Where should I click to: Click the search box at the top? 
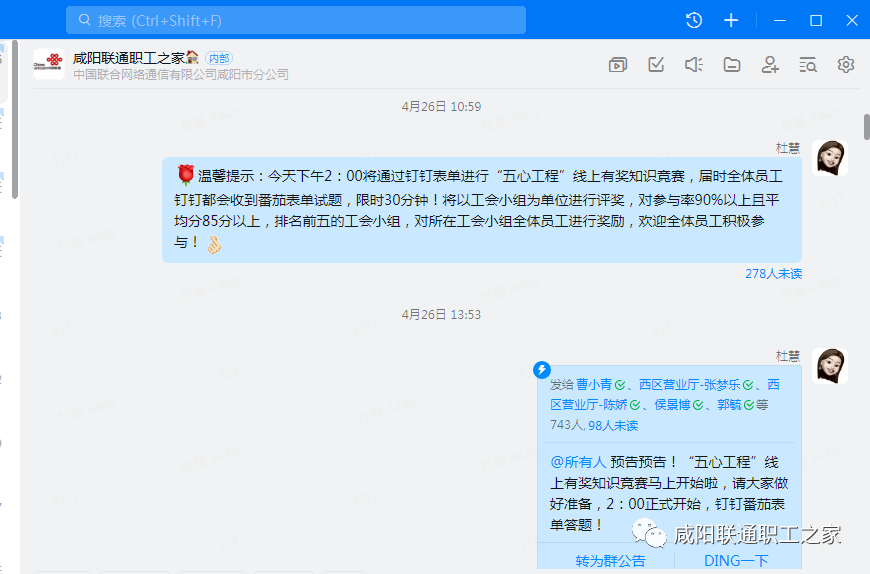point(295,20)
